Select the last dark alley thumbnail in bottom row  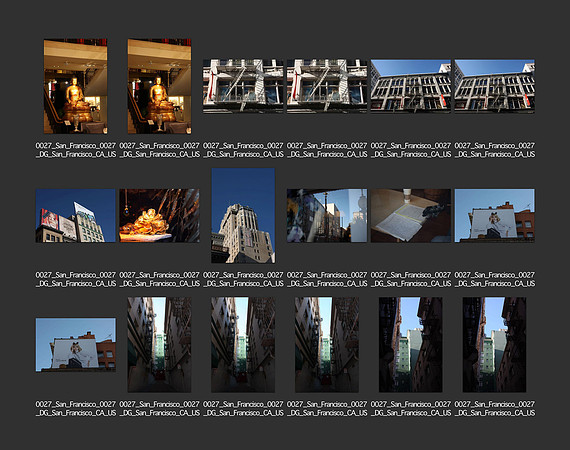[494, 345]
